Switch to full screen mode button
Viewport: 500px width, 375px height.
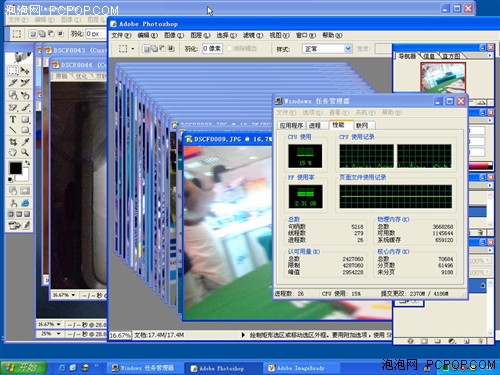(27, 214)
